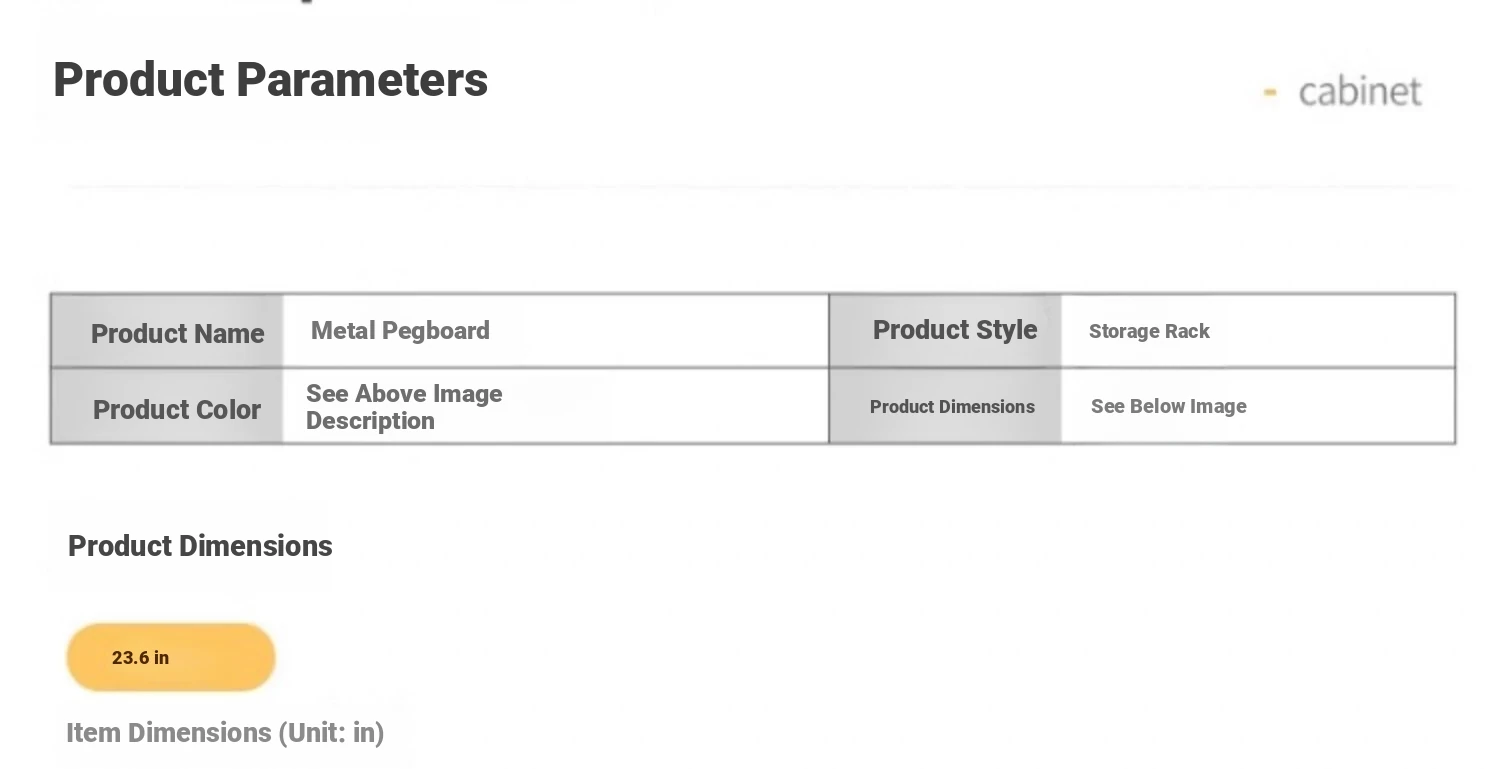Click the word Description in the color value

click(x=370, y=421)
